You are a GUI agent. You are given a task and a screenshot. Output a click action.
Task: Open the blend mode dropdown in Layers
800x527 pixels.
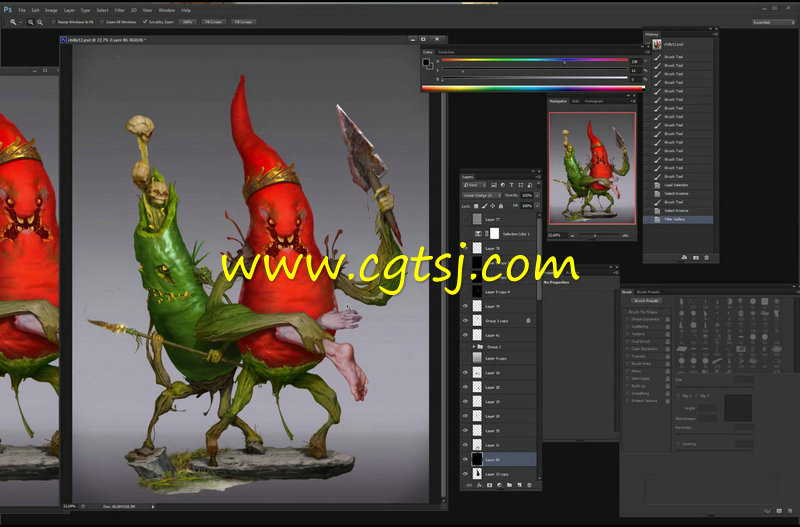[482, 195]
